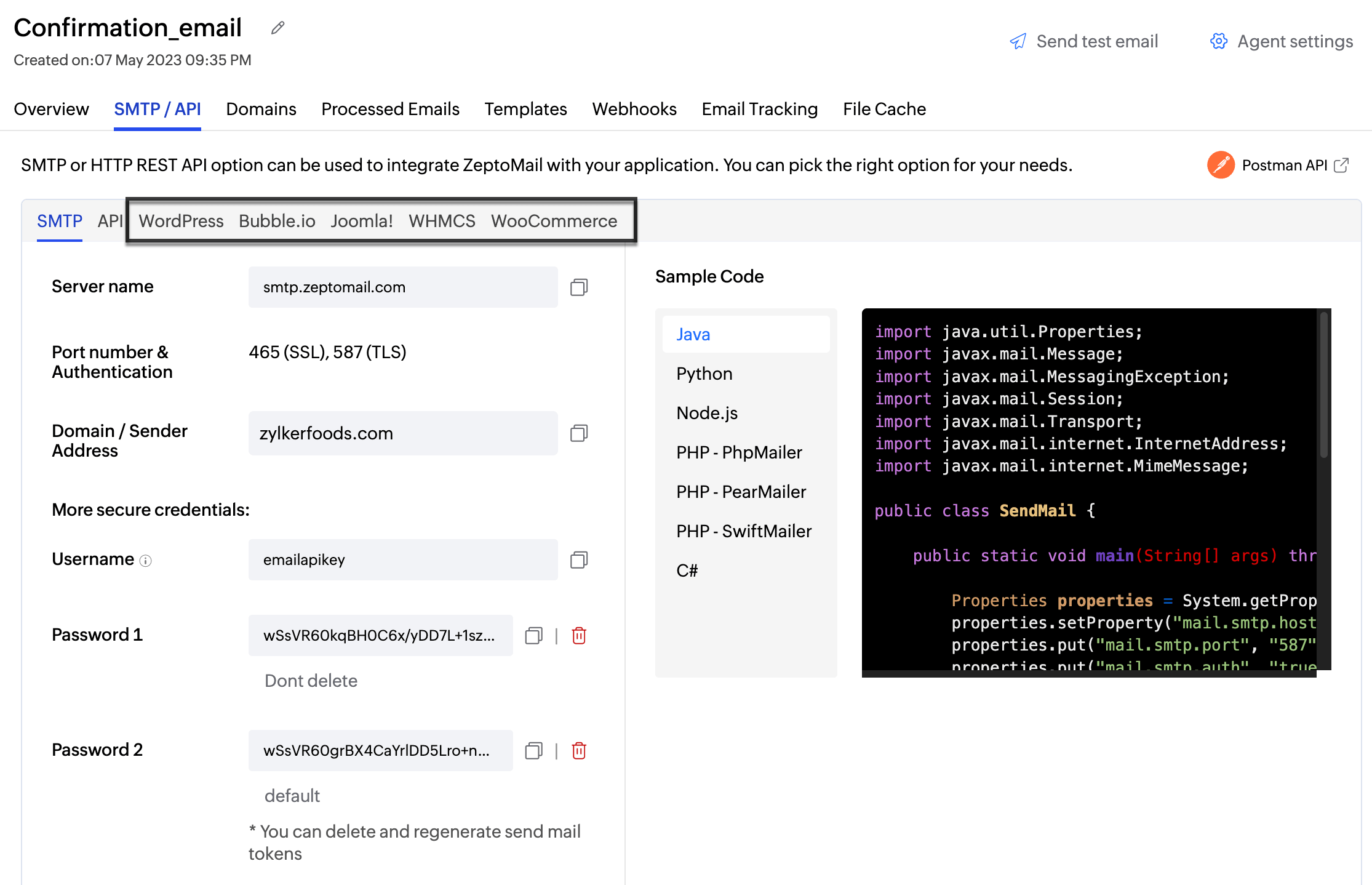This screenshot has width=1372, height=885.
Task: Click the sample code horizontal scrollbar
Action: click(x=1089, y=674)
